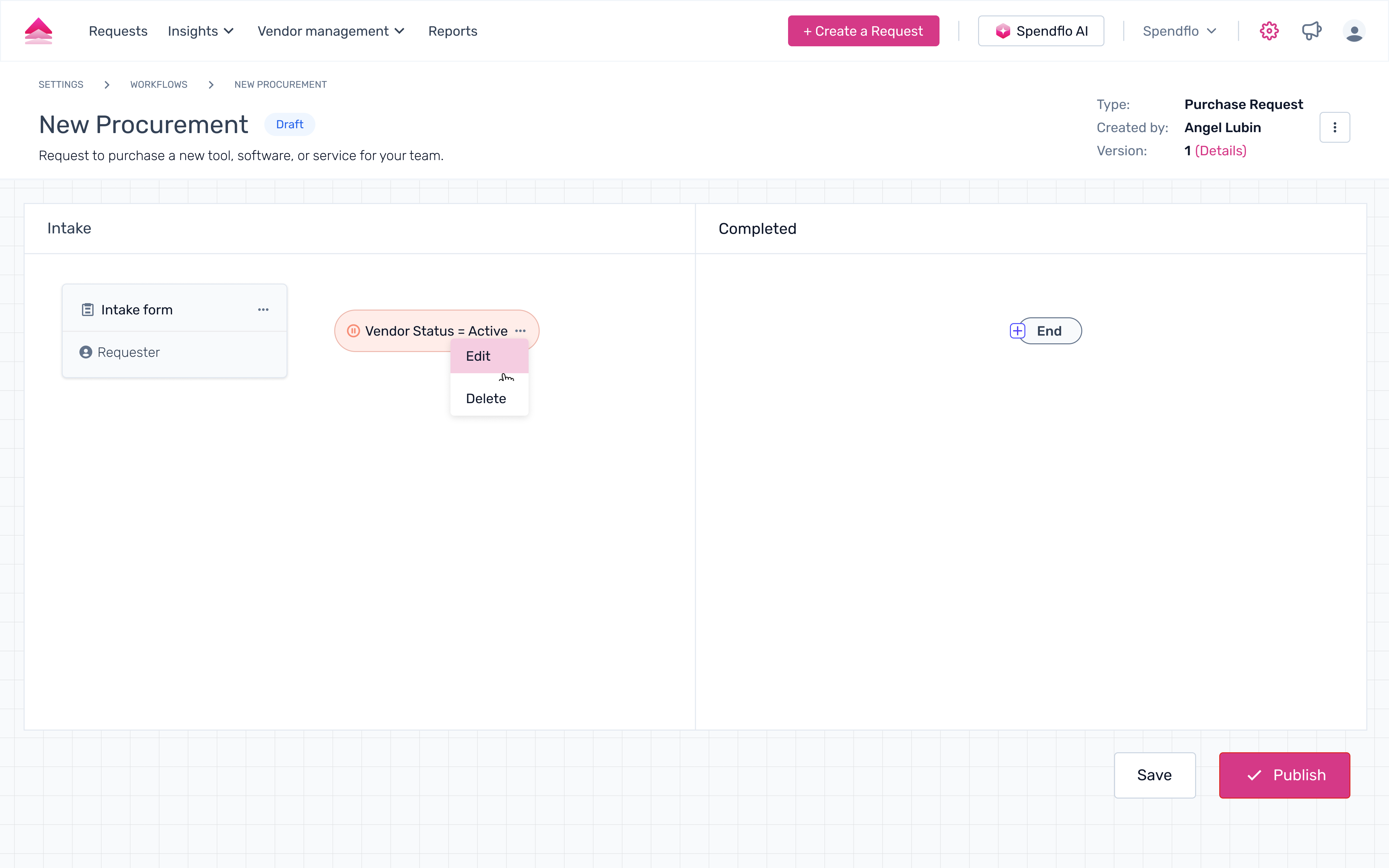Click the plus icon beside End node
The image size is (1389, 868).
pyautogui.click(x=1017, y=331)
